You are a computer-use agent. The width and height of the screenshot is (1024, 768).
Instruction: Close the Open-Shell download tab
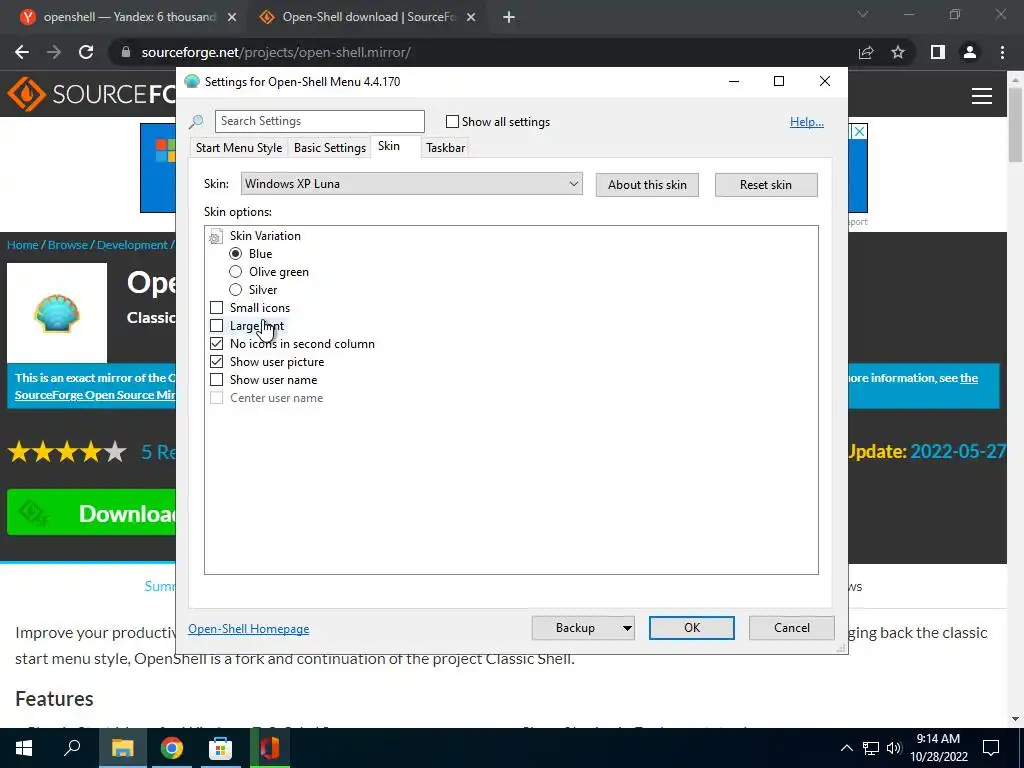(x=471, y=17)
